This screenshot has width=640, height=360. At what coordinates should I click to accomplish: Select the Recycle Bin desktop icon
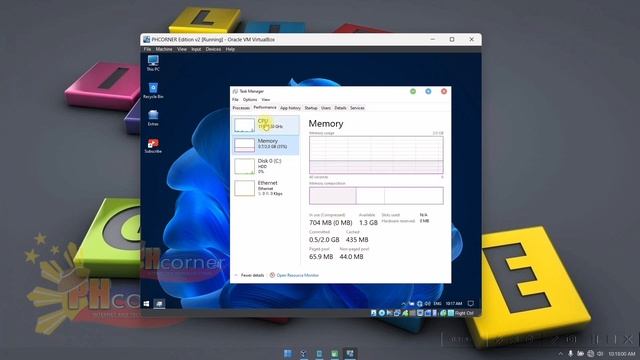tap(153, 91)
